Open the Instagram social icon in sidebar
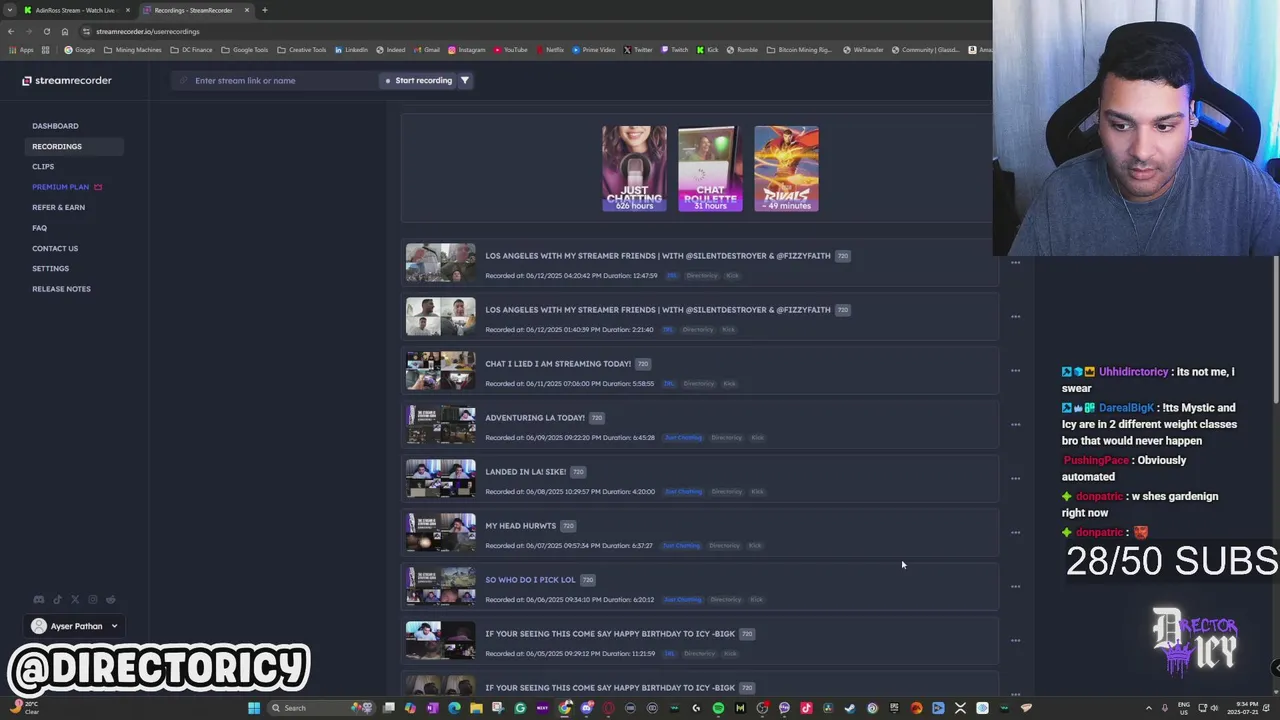 click(93, 600)
